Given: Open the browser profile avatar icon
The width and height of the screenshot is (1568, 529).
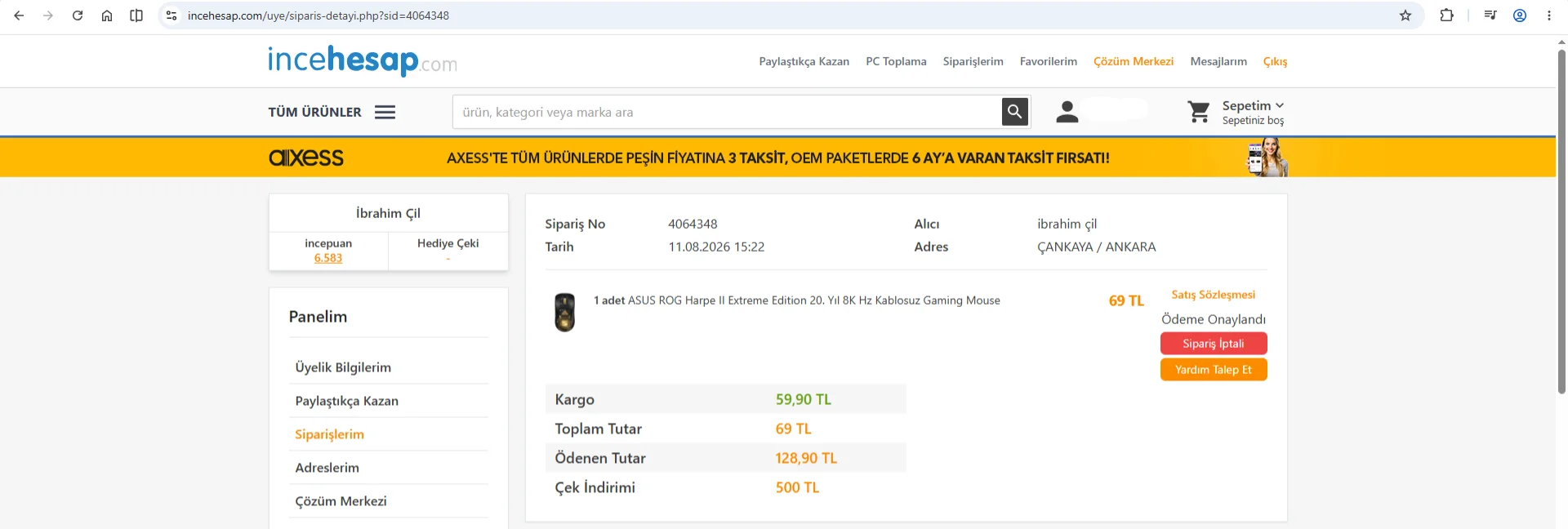Looking at the screenshot, I should pos(1520,16).
